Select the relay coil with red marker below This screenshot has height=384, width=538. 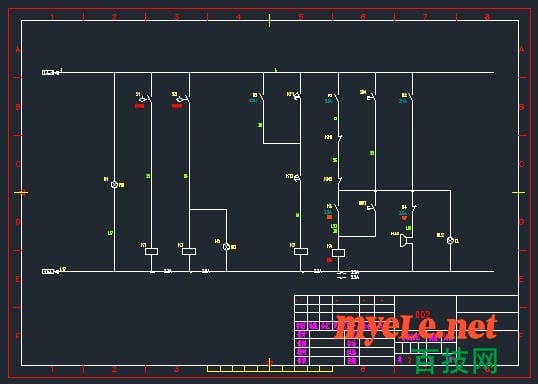coord(338,253)
